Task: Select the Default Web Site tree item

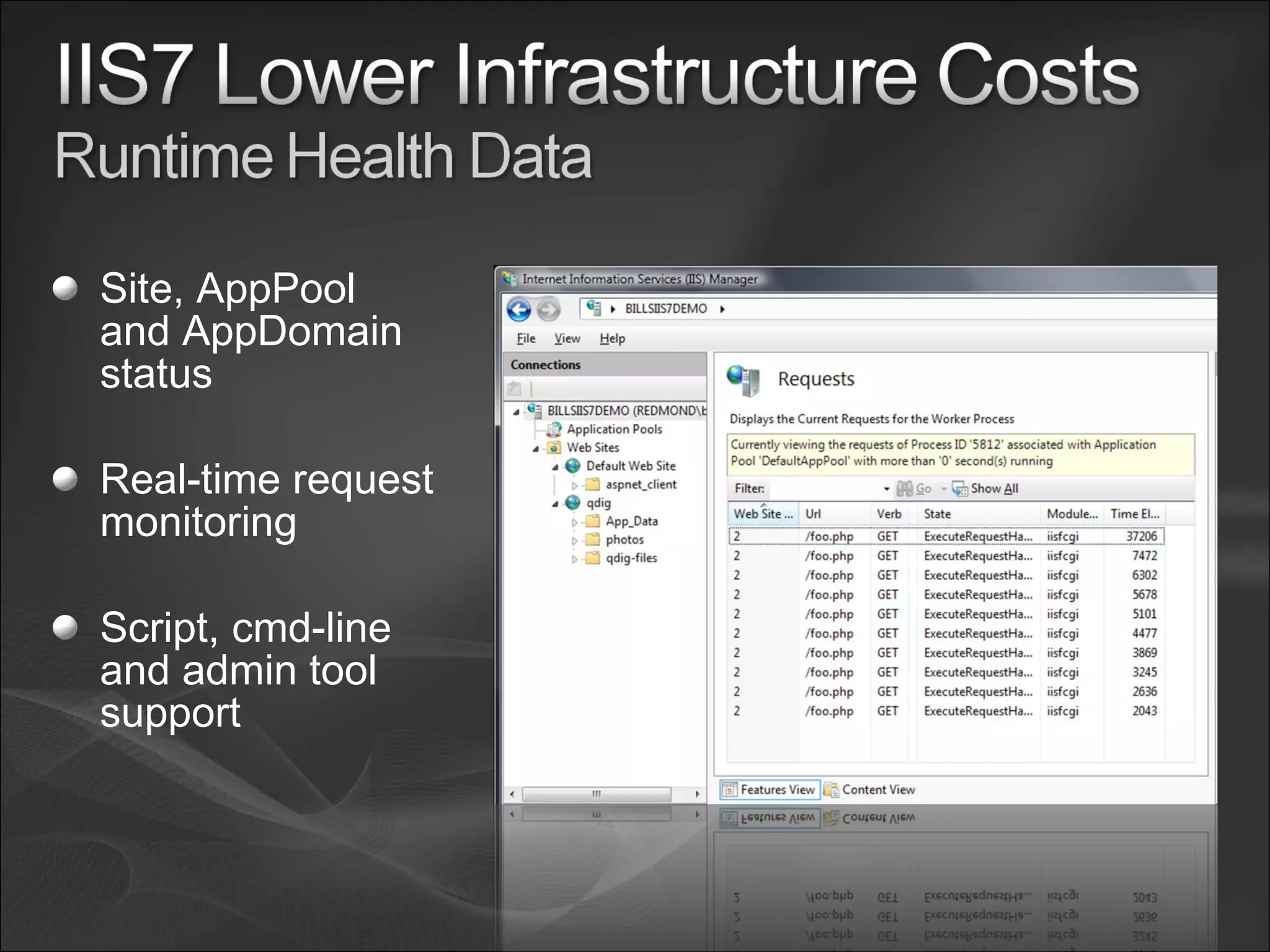Action: (631, 465)
